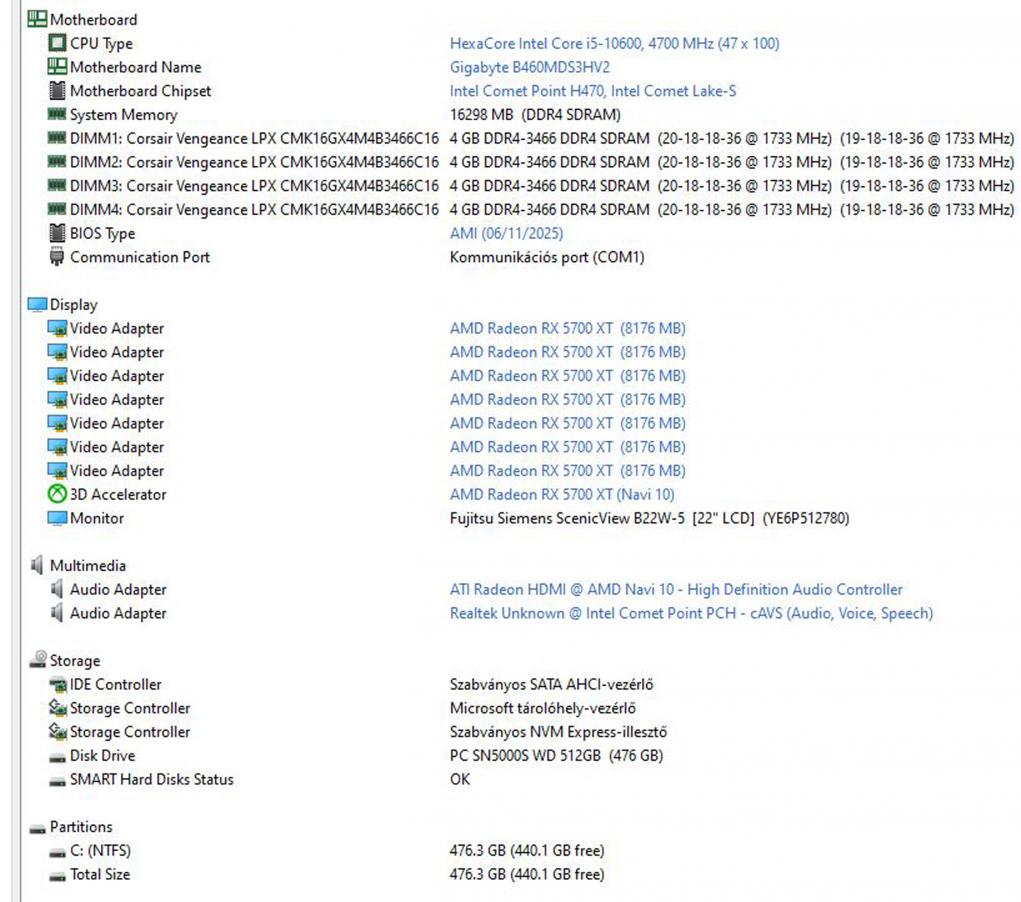Follow the Intel Comet Point H470 chipset link
The image size is (1021, 902).
pos(593,91)
